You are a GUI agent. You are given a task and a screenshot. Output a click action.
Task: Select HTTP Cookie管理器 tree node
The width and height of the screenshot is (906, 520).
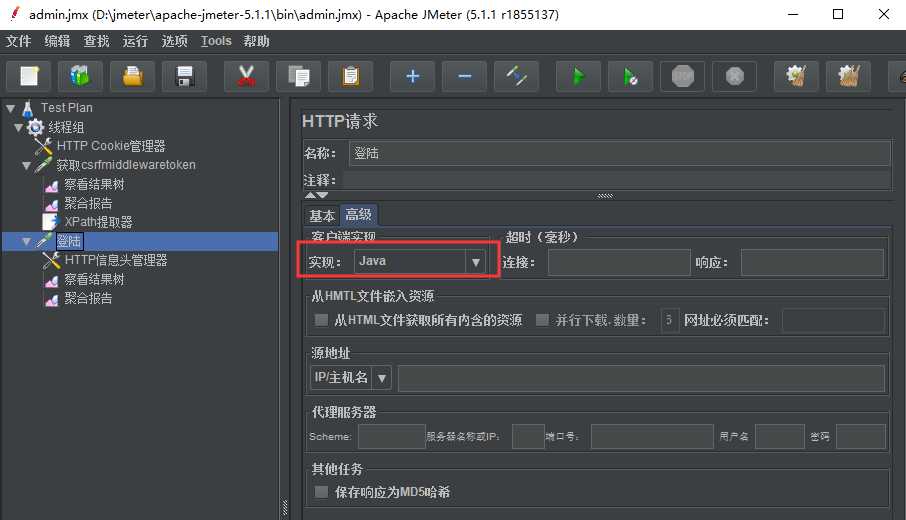(x=111, y=146)
